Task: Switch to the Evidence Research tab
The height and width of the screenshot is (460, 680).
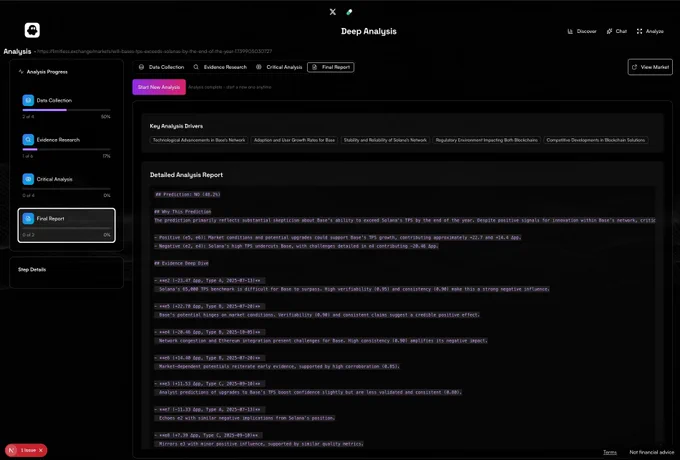Action: pyautogui.click(x=220, y=67)
